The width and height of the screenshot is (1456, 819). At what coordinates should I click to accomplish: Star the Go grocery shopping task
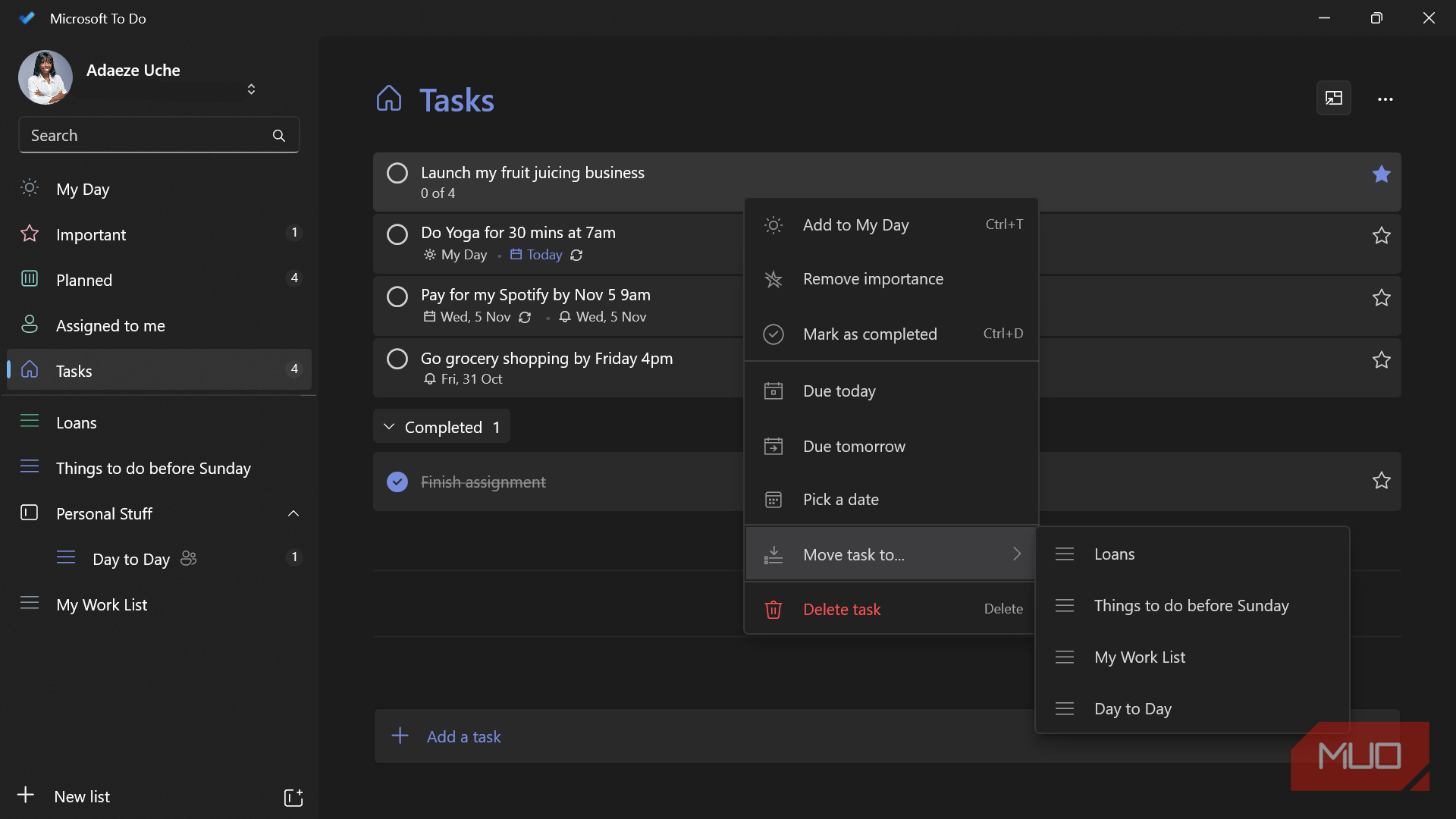(1382, 360)
